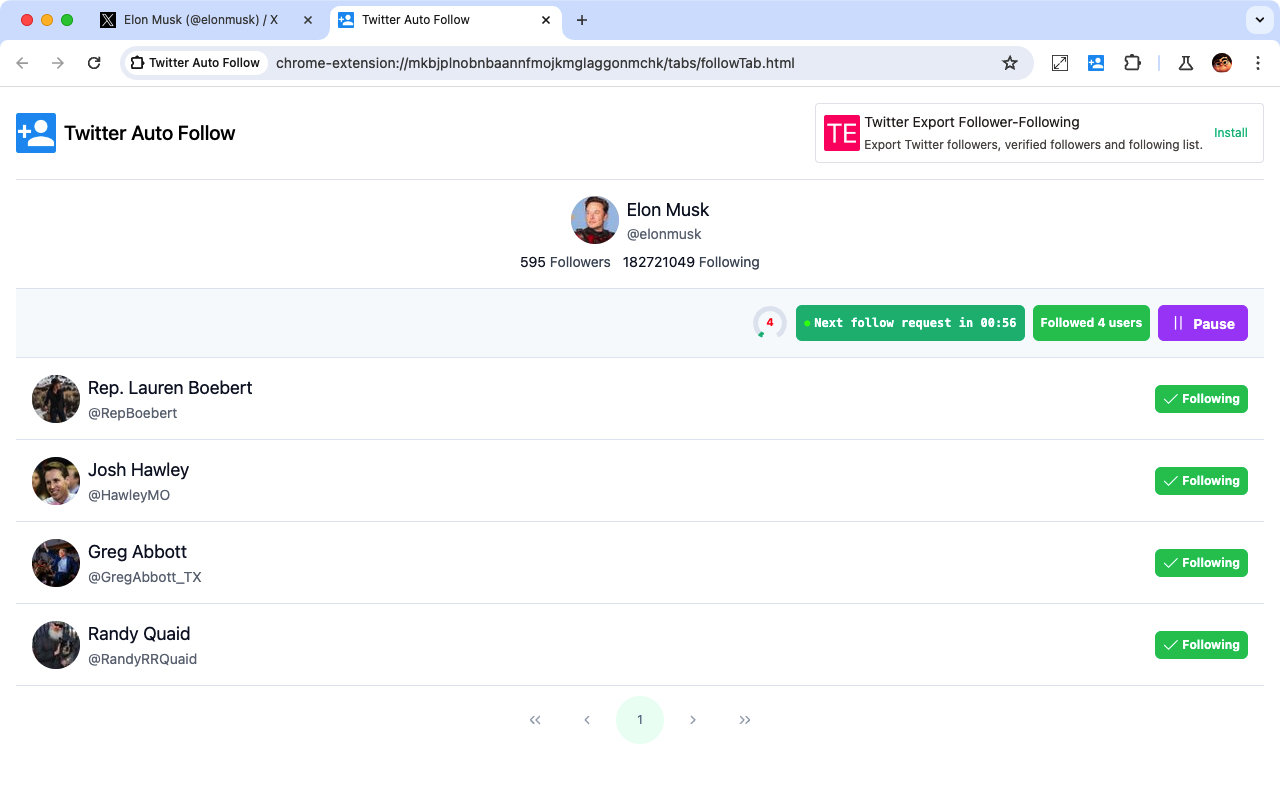
Task: Bookmark this page with the star icon
Action: pos(1010,63)
